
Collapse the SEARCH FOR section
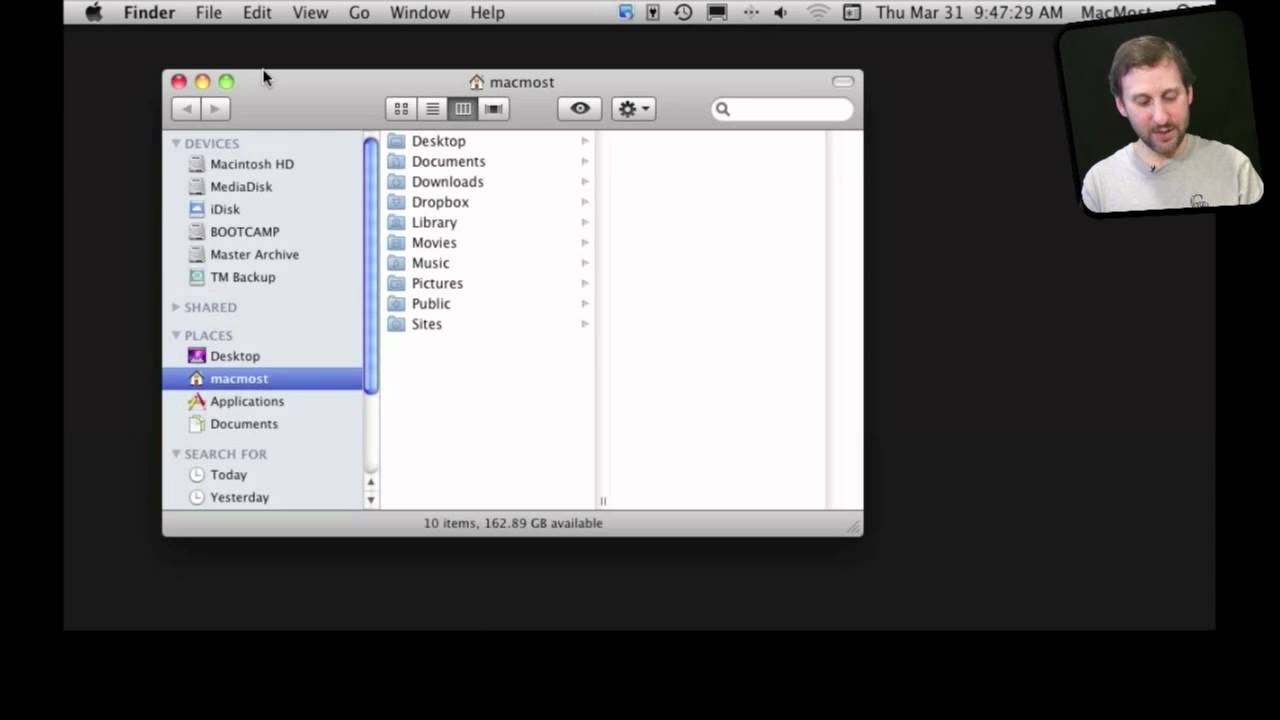[x=176, y=454]
